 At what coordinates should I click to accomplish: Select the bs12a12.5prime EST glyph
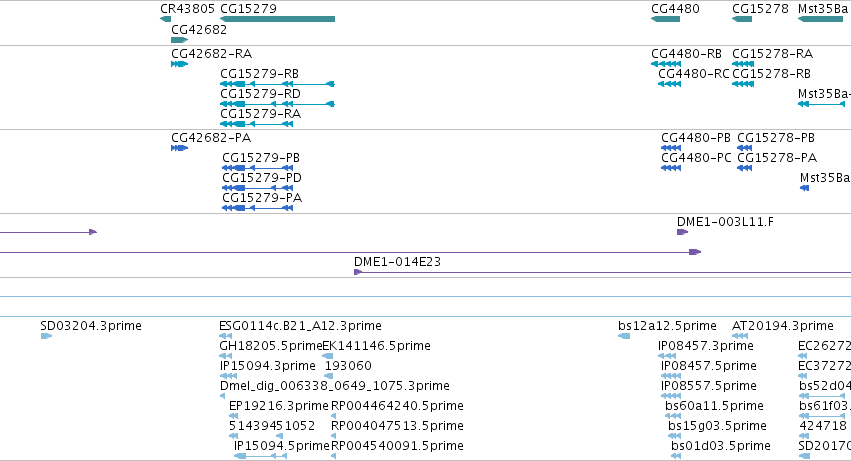point(624,336)
